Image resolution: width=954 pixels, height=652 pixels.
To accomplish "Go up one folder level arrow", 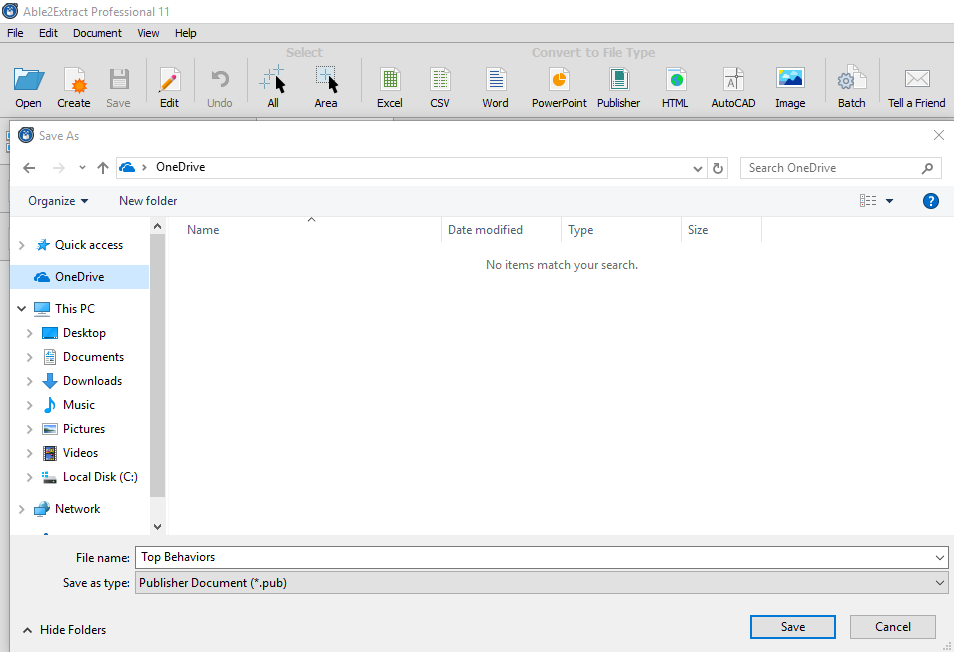I will (103, 168).
